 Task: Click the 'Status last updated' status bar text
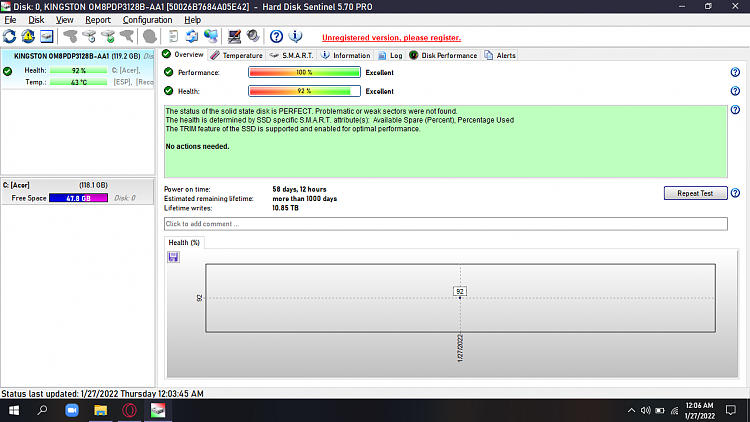[102, 394]
